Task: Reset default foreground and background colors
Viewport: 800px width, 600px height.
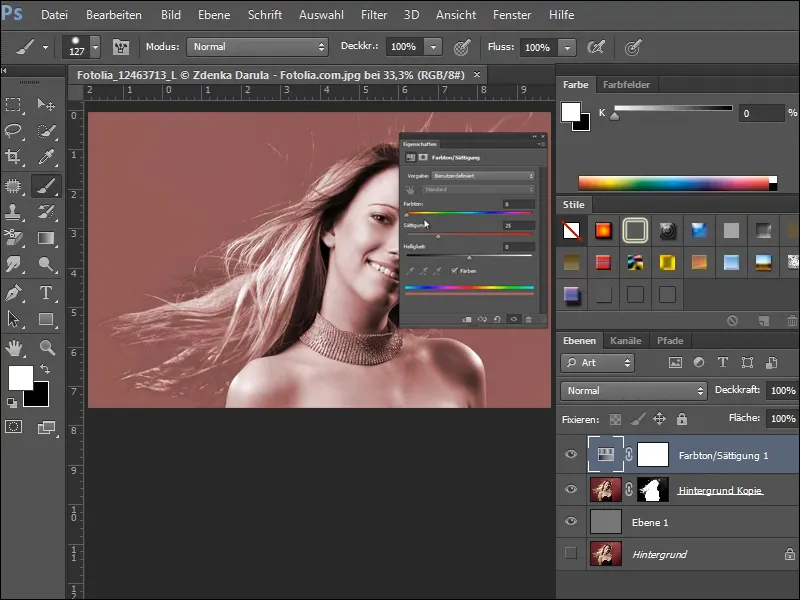Action: (12, 403)
